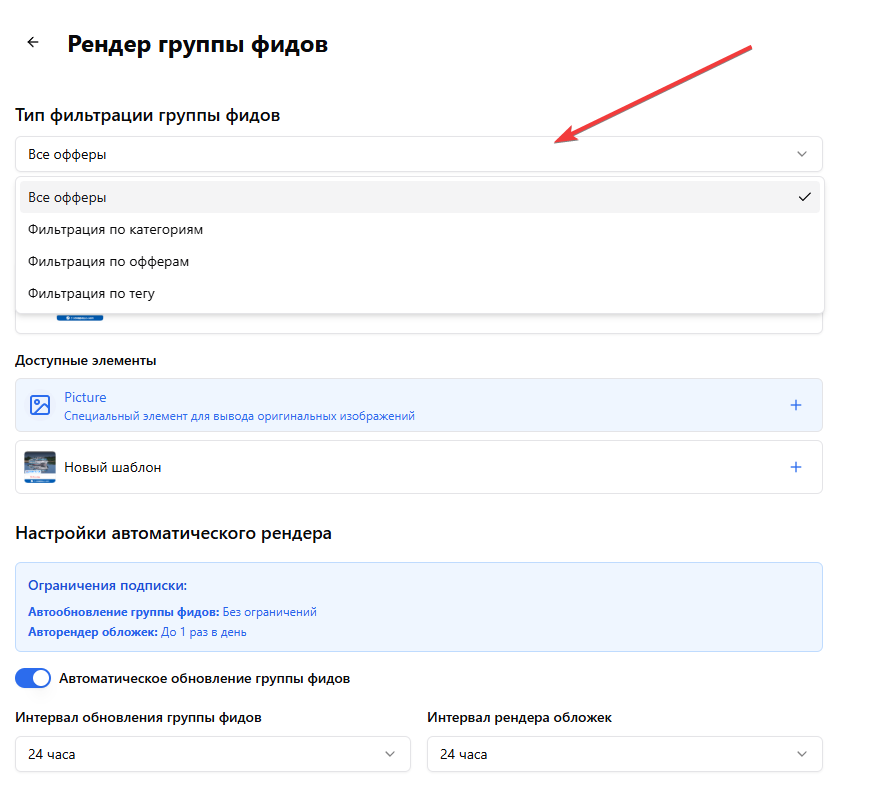Click the Новый шаблон preview thumbnail
Viewport: 871px width, 789px height.
tap(40, 466)
